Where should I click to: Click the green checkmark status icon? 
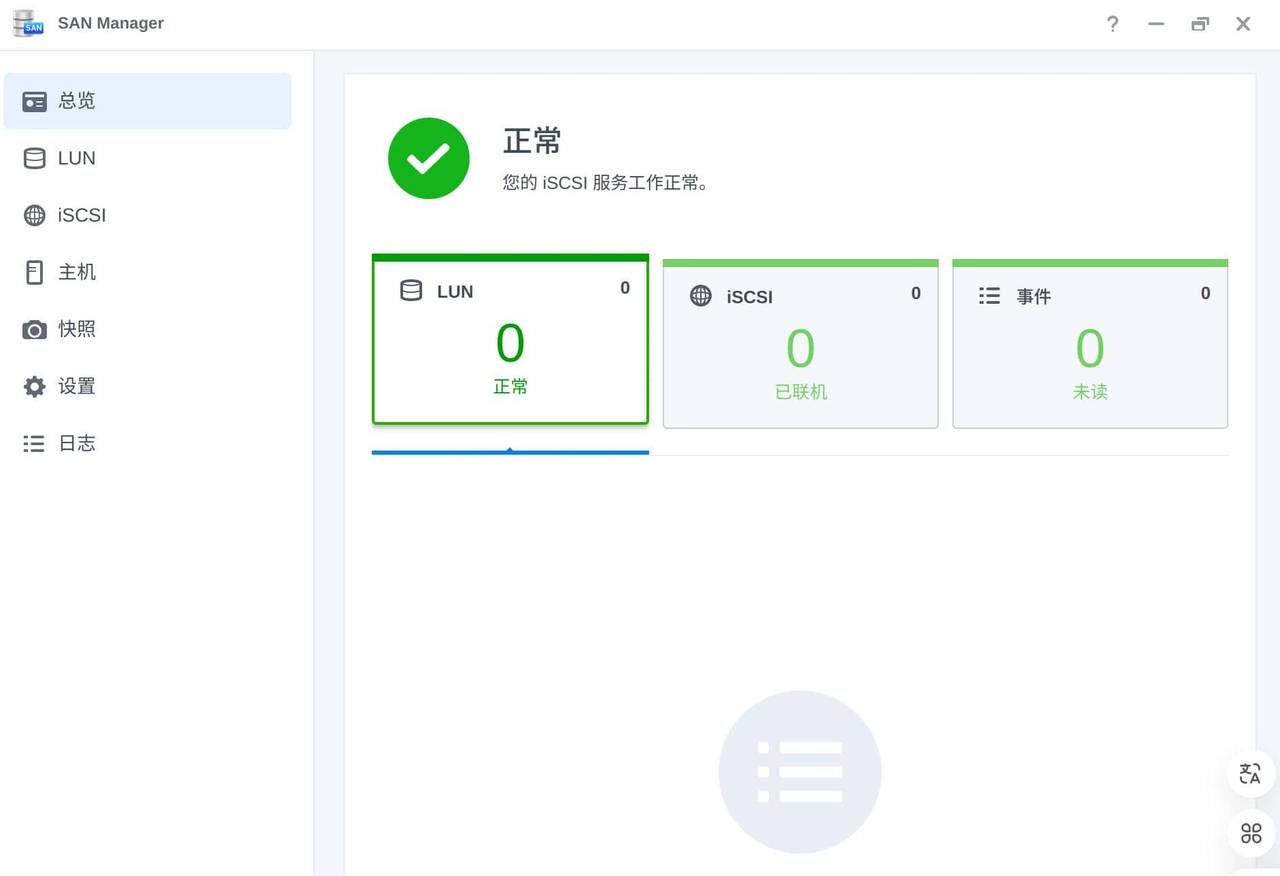tap(428, 158)
